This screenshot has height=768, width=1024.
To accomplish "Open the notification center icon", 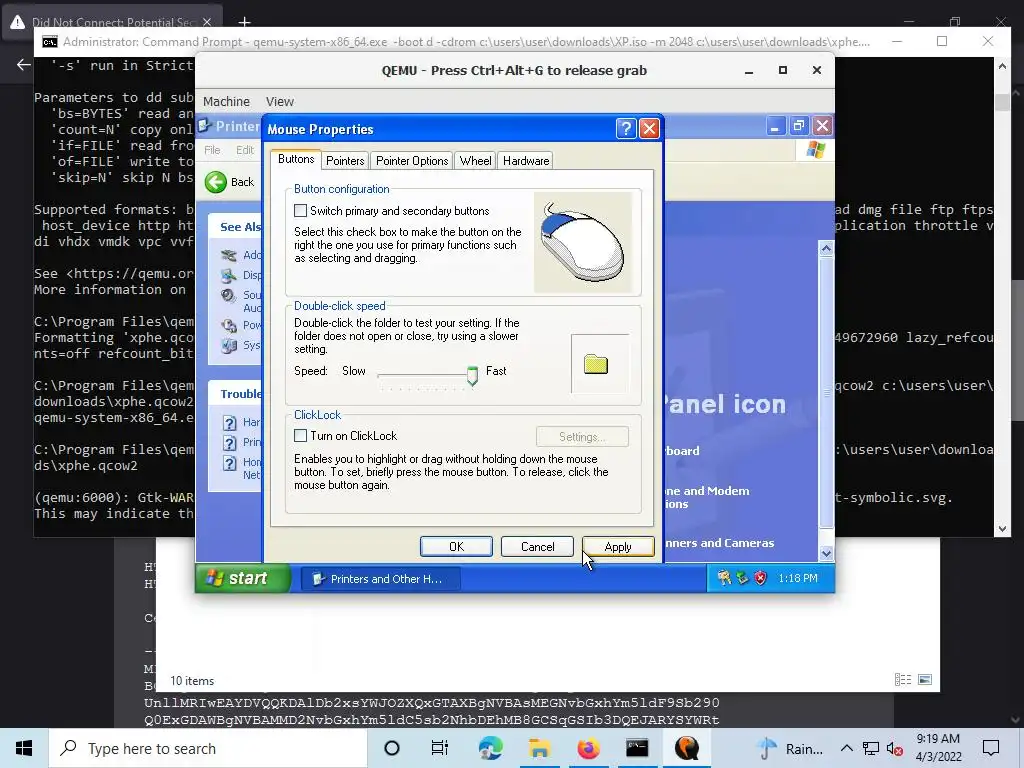I will 991,748.
